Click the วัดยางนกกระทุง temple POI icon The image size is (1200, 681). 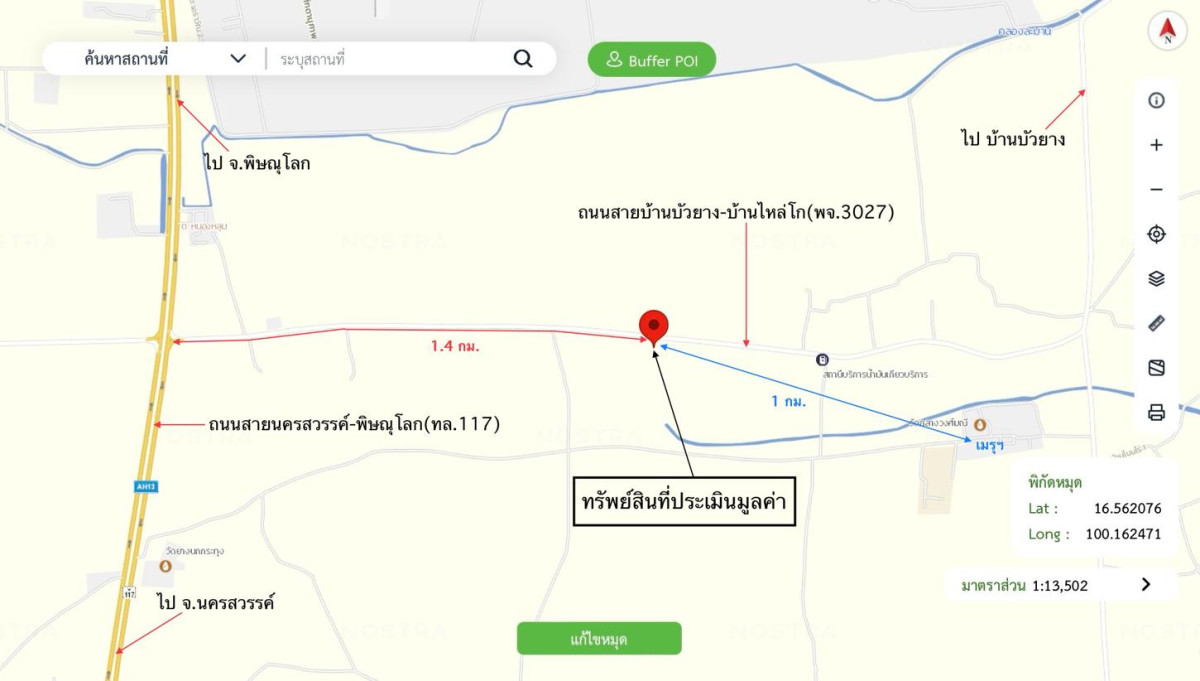165,565
